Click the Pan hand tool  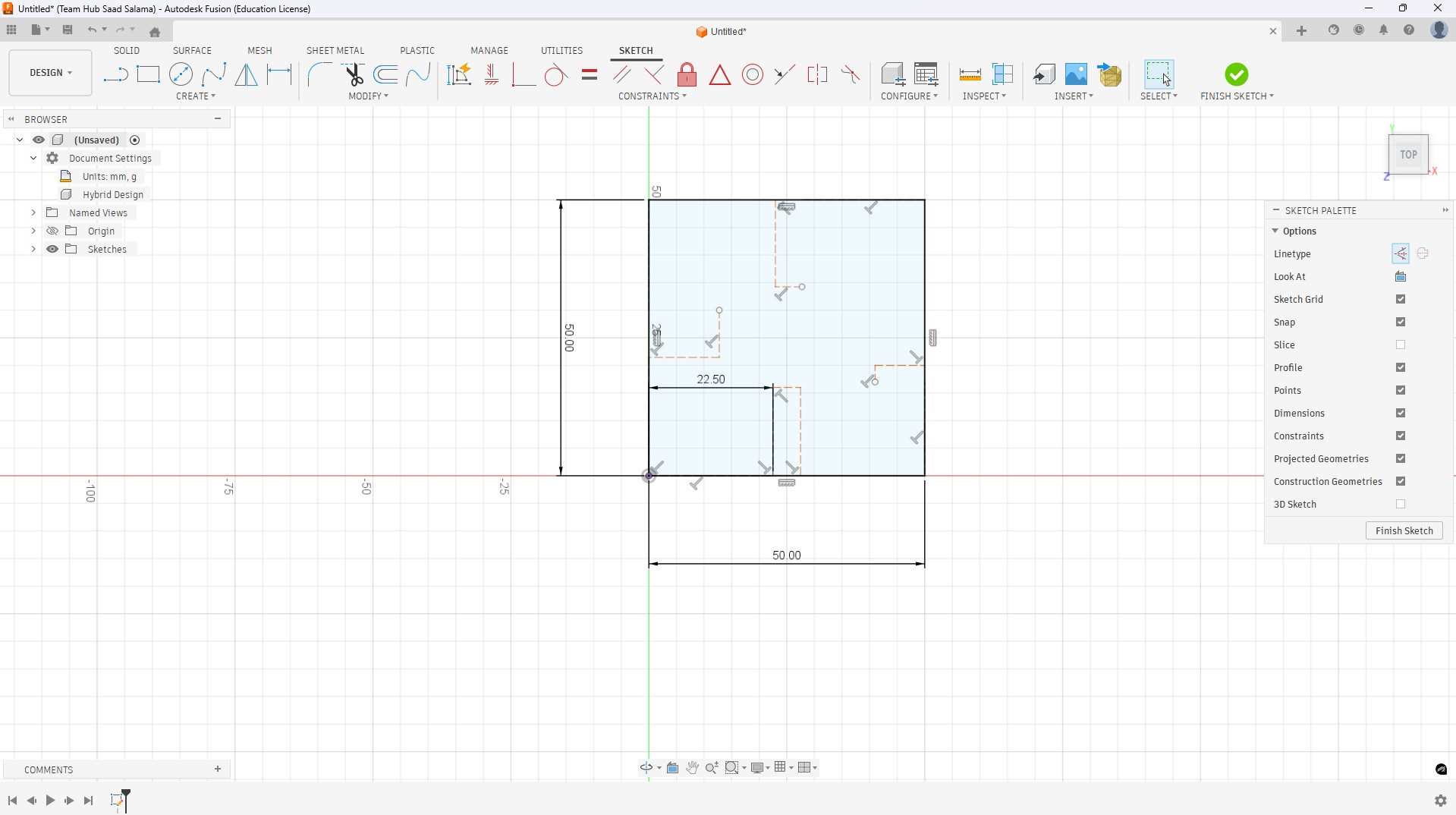692,768
